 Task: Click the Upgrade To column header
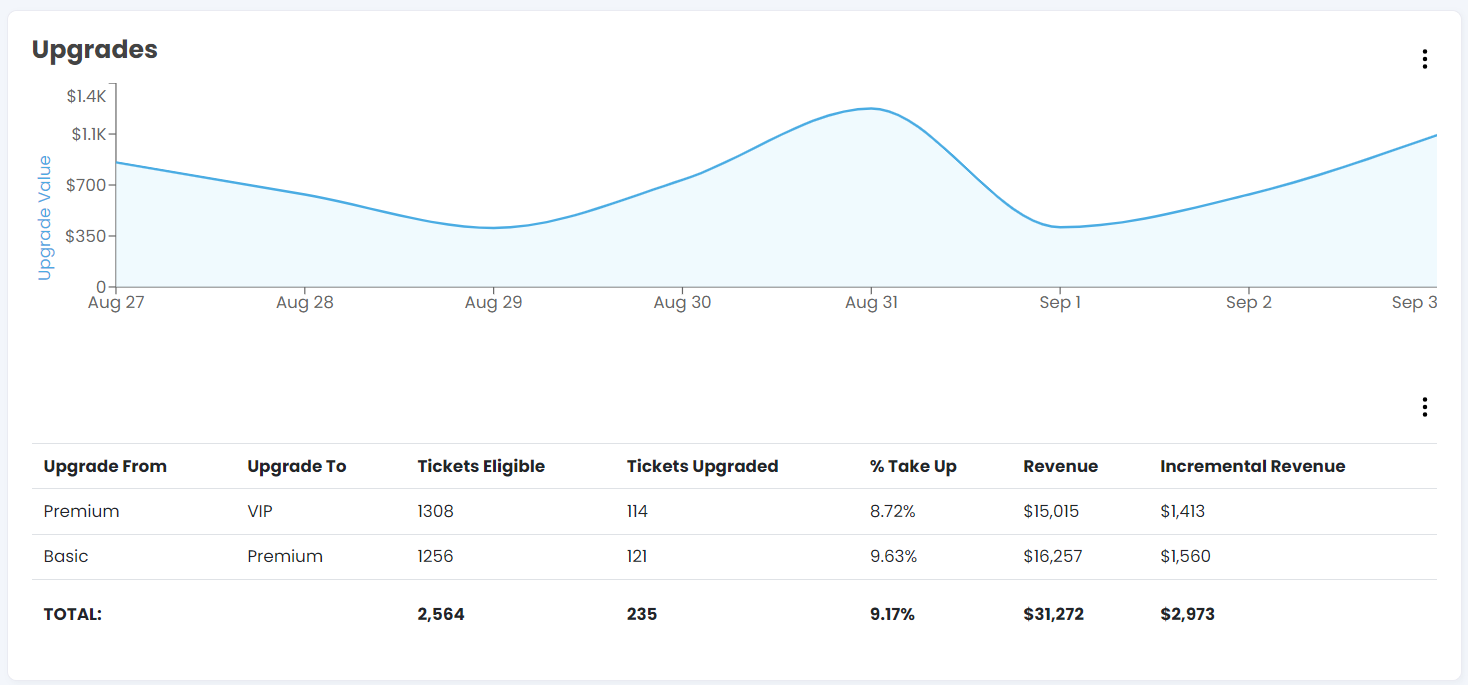click(x=296, y=466)
